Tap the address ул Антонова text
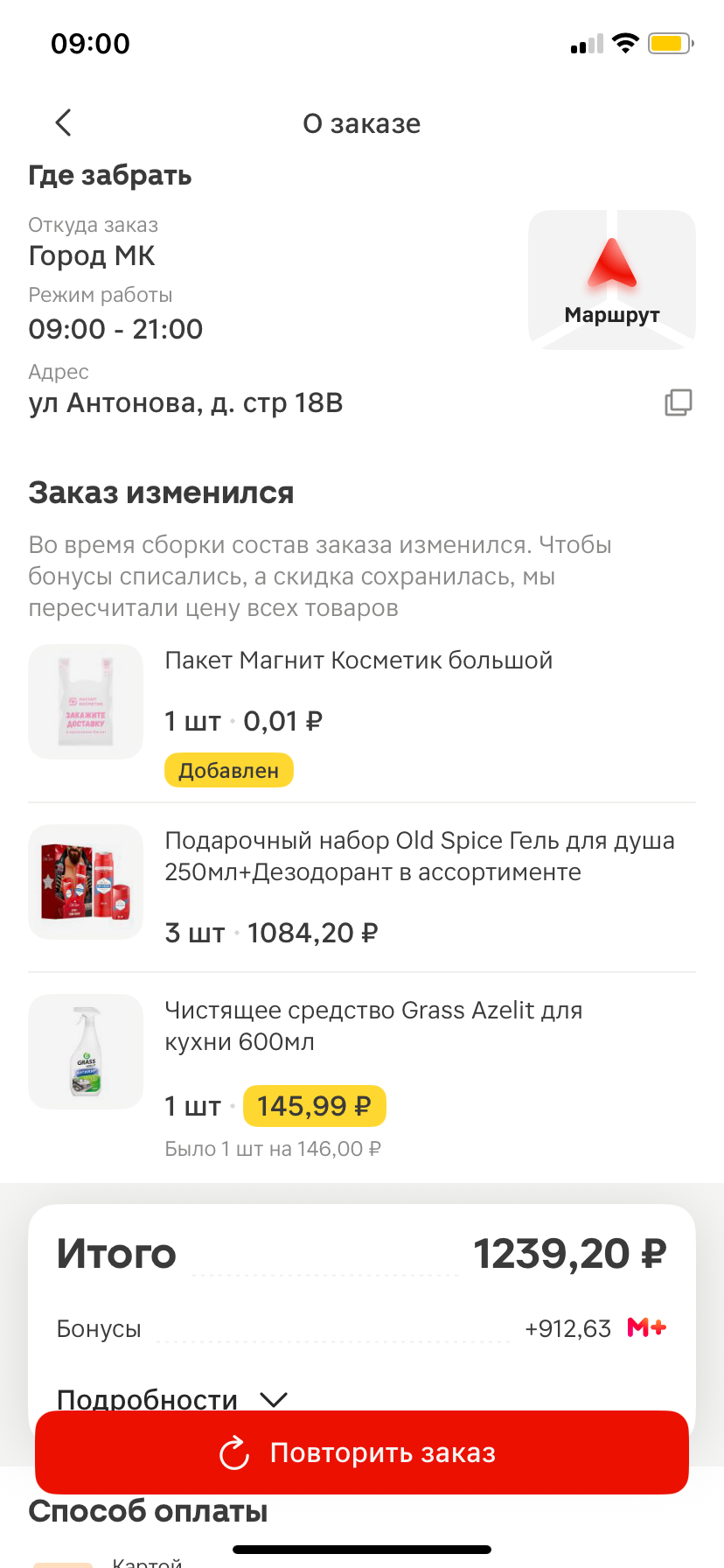724x1568 pixels. coord(185,402)
